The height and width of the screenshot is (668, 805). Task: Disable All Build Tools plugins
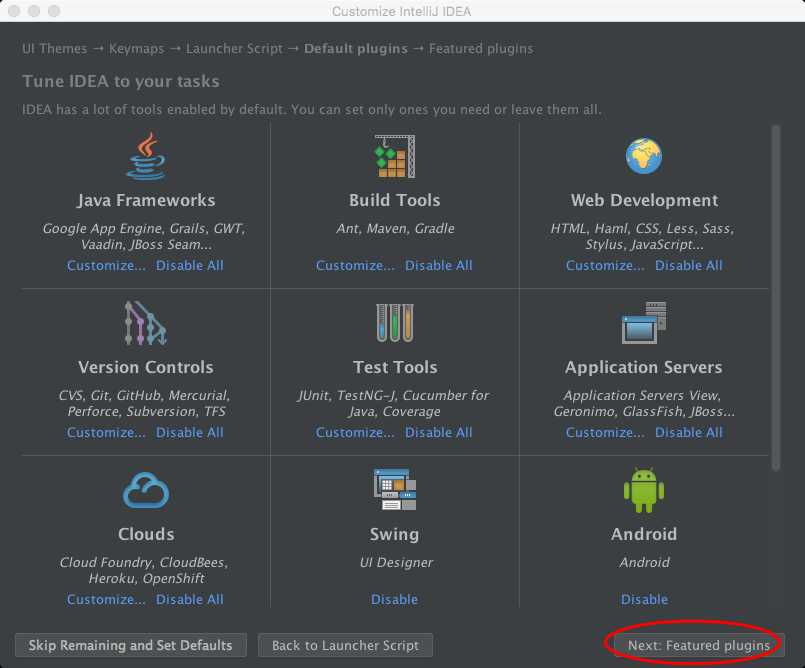coord(438,265)
